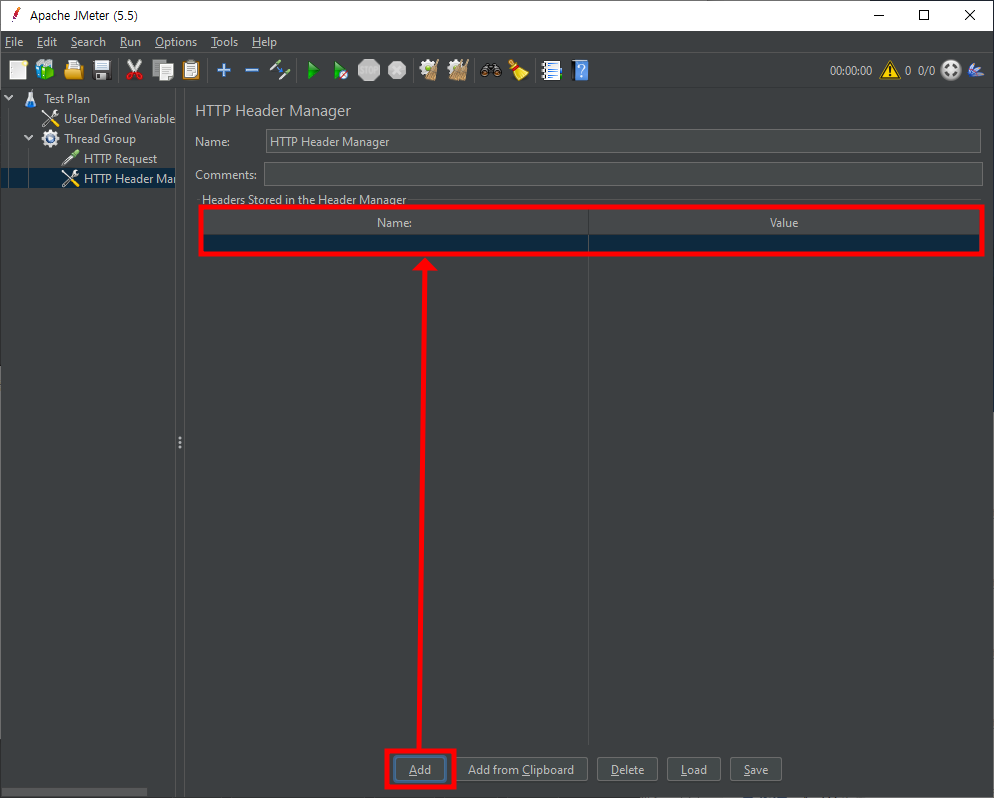The width and height of the screenshot is (994, 798).
Task: Select User Defined Variables tree item
Action: [119, 119]
